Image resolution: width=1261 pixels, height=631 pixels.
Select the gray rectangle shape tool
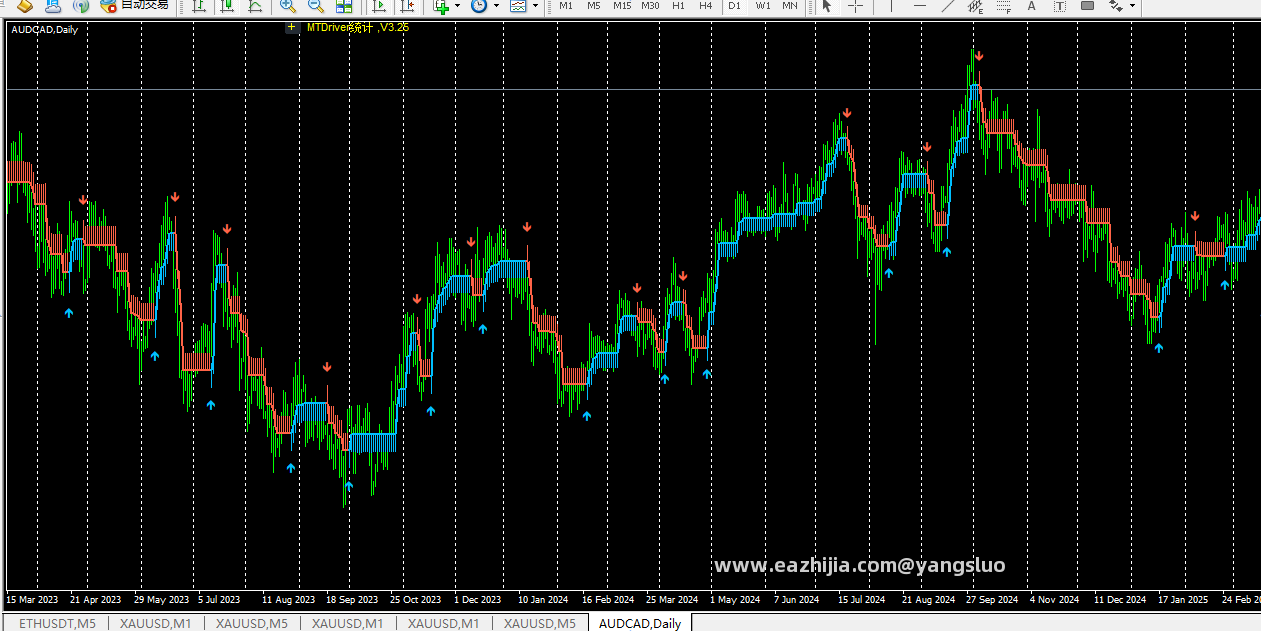(x=1087, y=5)
